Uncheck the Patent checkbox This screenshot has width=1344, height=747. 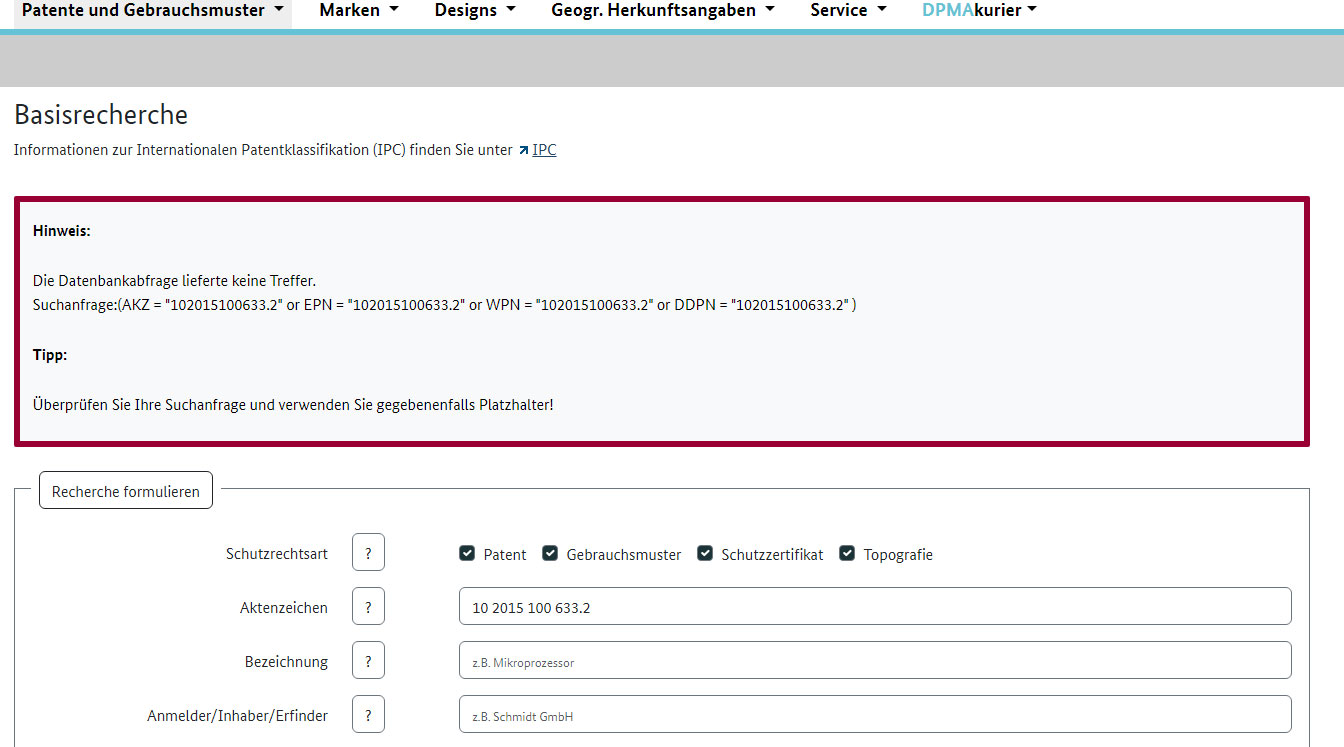point(467,553)
